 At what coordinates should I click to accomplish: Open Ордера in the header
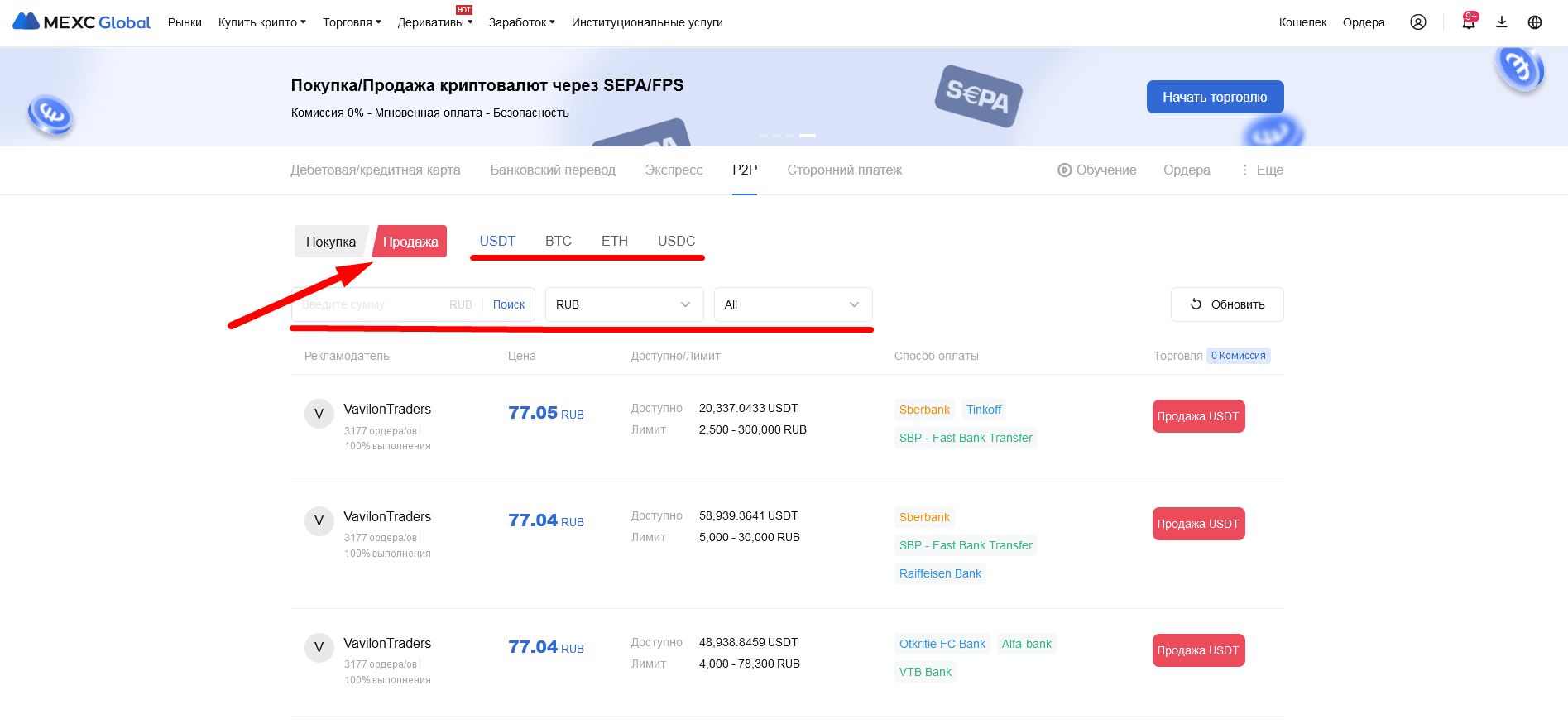coord(1364,22)
